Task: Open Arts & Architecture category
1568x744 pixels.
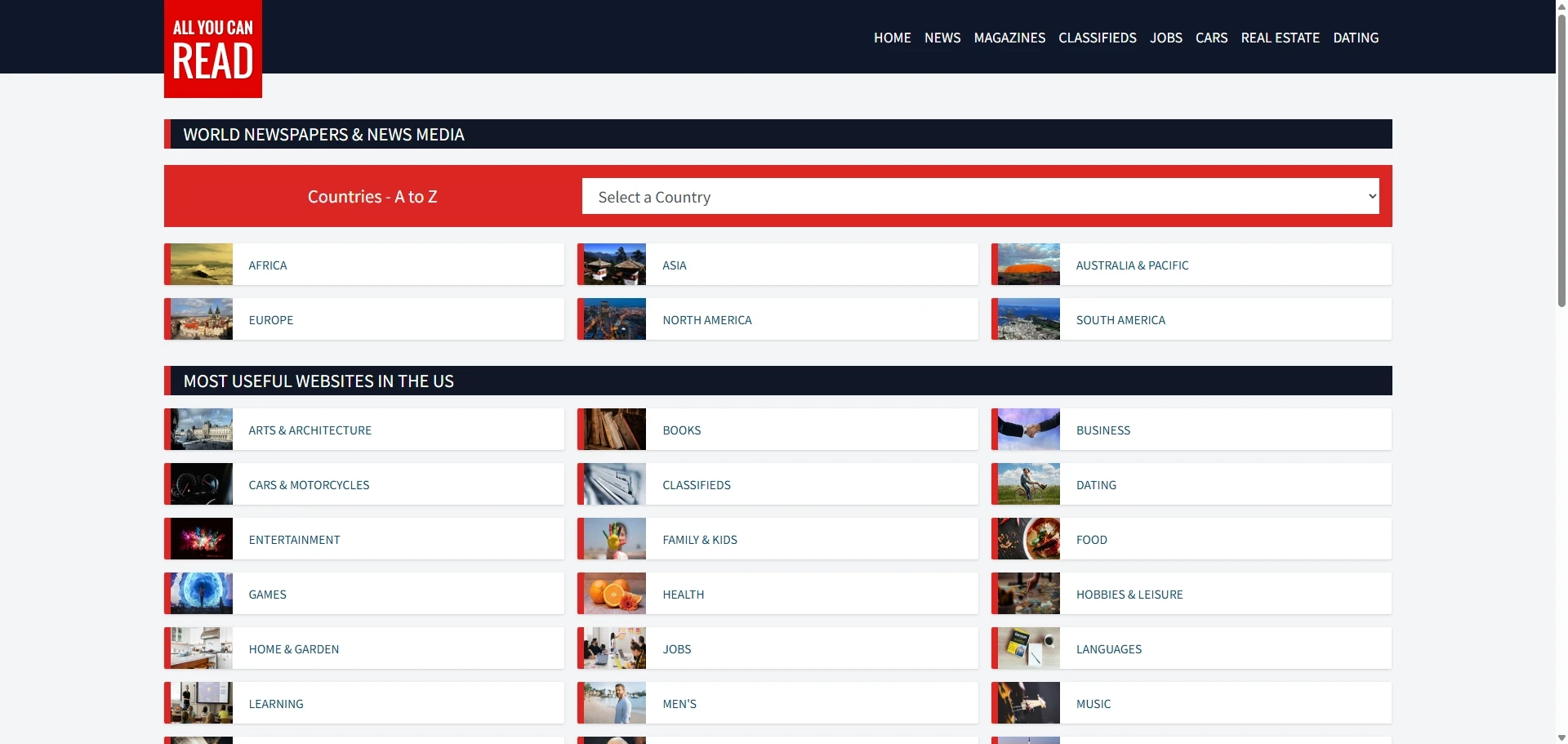Action: [310, 430]
